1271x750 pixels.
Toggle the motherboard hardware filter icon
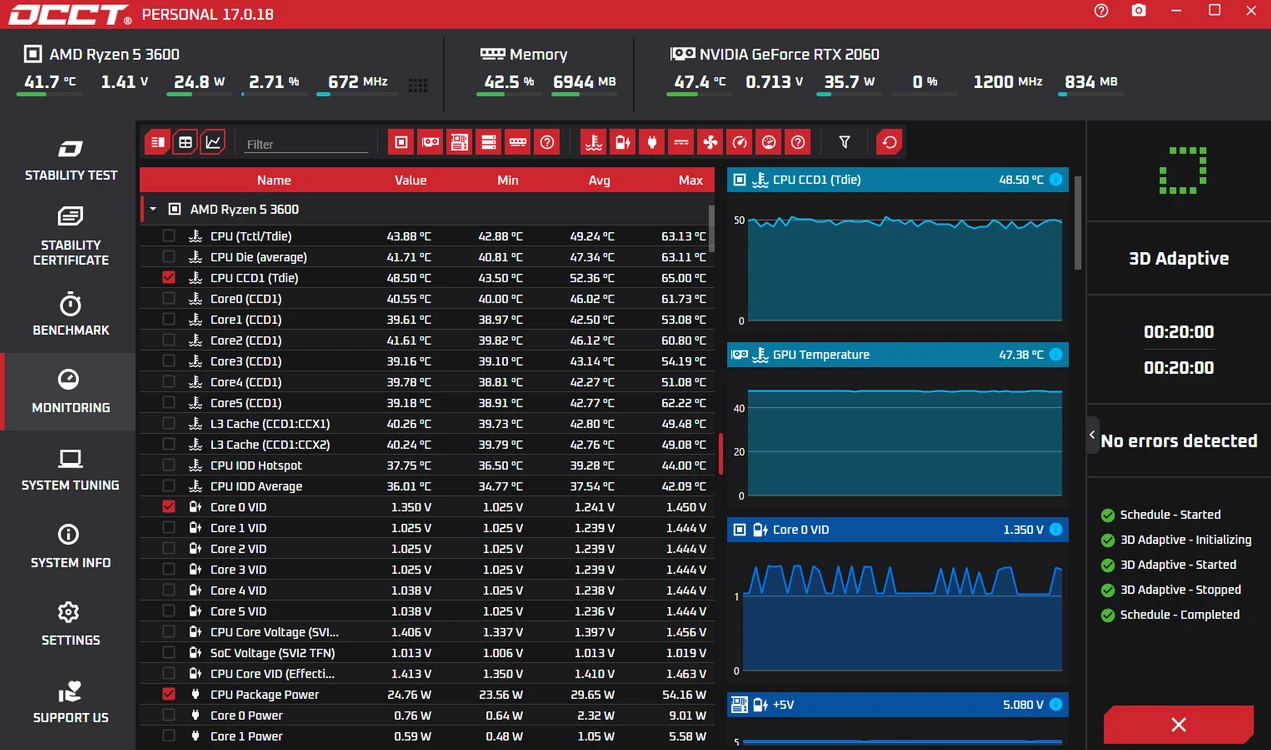(x=459, y=142)
